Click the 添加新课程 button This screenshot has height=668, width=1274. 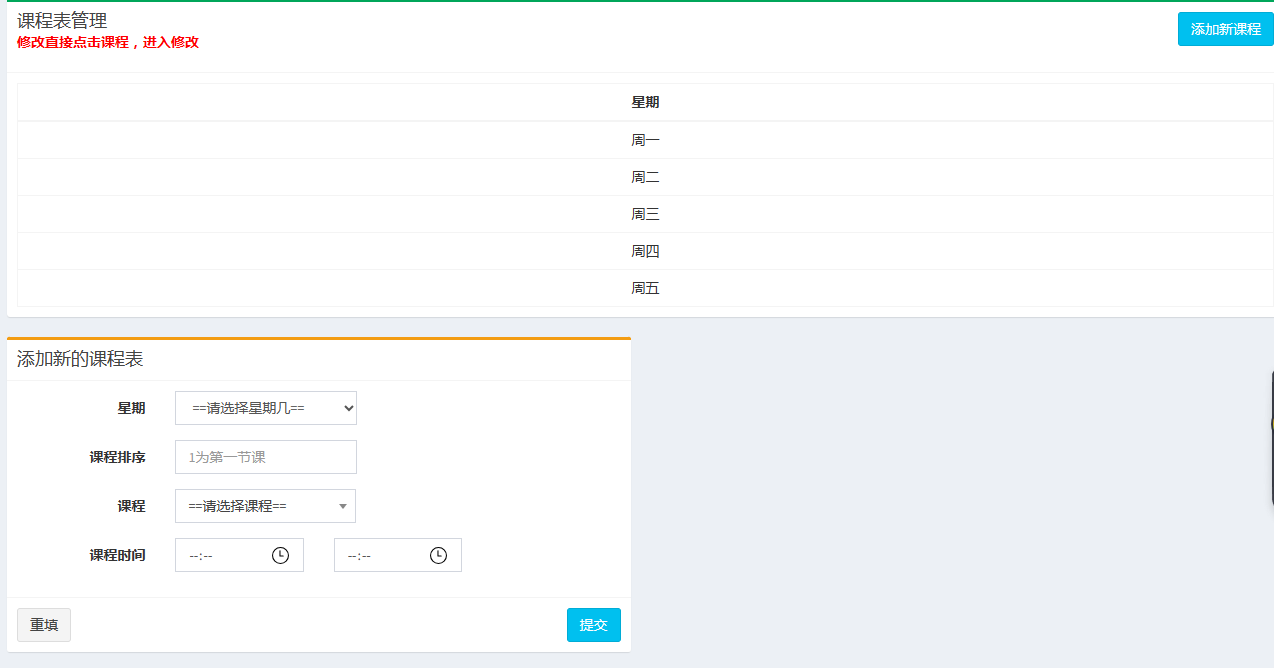[1225, 29]
